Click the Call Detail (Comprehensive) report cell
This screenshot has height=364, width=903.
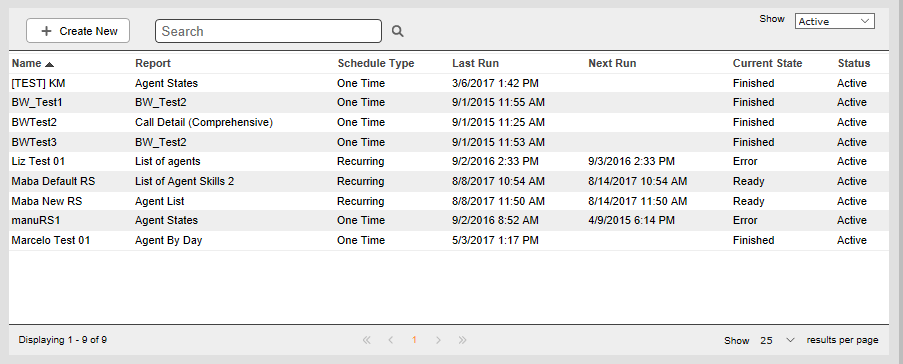pos(204,122)
